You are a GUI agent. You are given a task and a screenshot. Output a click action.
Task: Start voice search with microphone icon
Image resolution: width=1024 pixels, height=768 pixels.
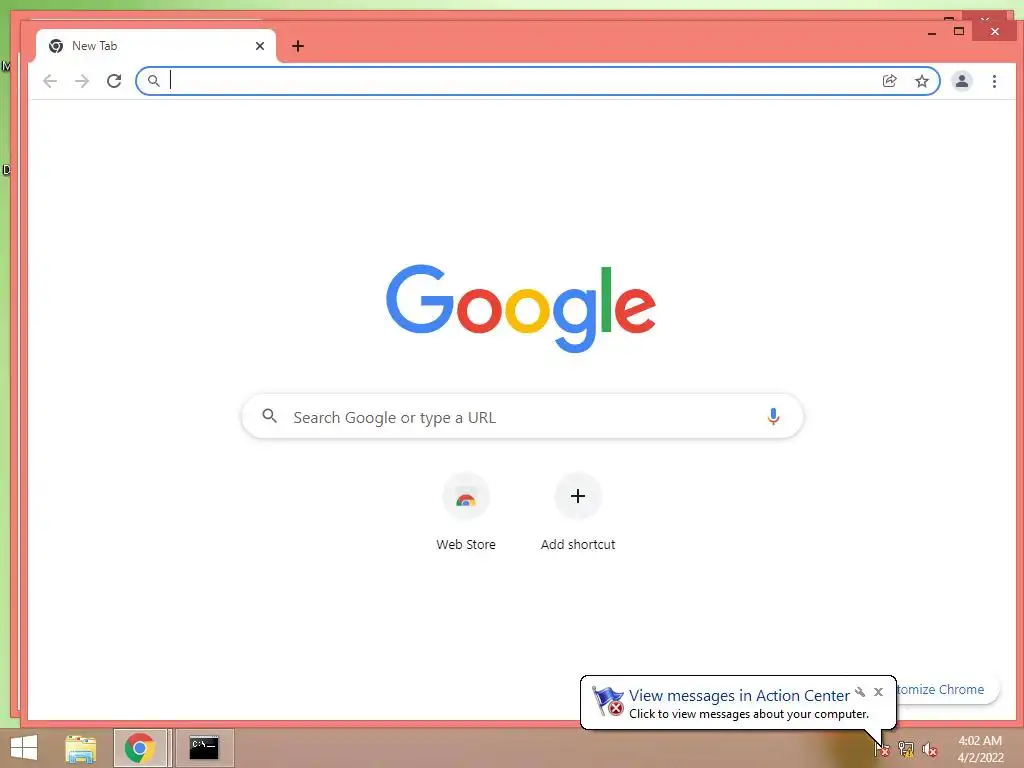[773, 416]
